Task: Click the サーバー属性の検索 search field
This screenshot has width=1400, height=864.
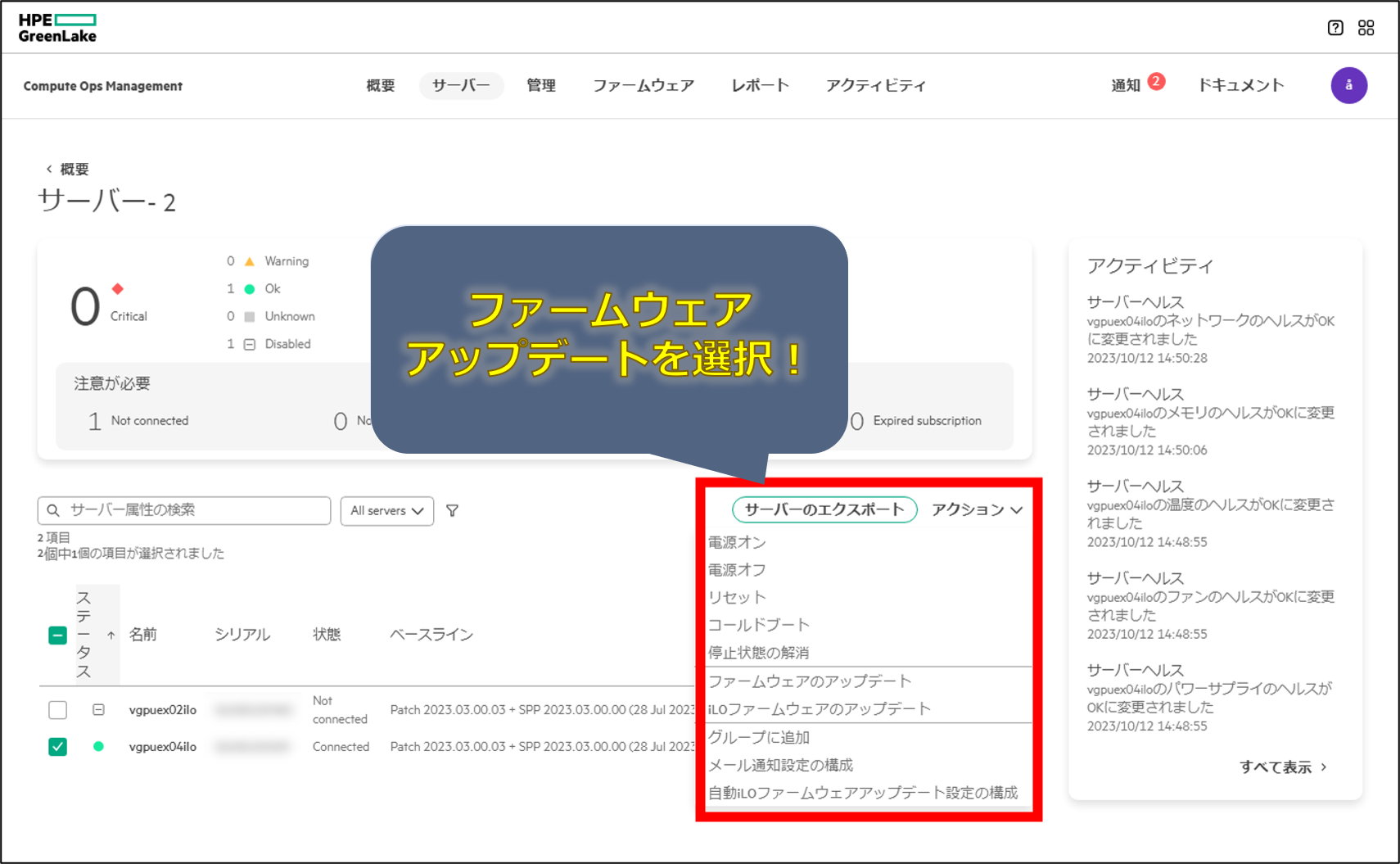Action: [x=184, y=510]
